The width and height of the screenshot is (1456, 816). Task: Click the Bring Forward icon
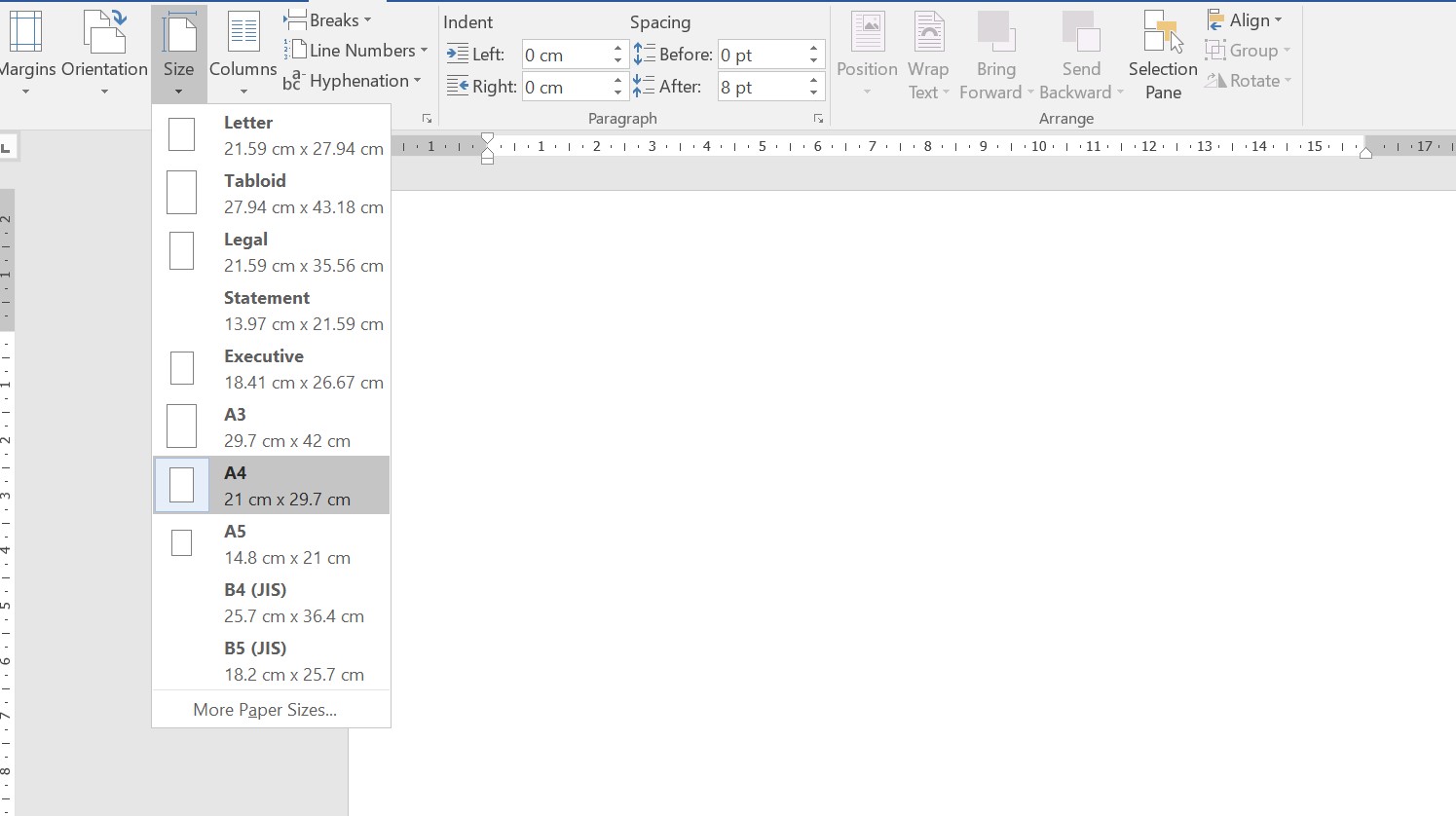[995, 34]
